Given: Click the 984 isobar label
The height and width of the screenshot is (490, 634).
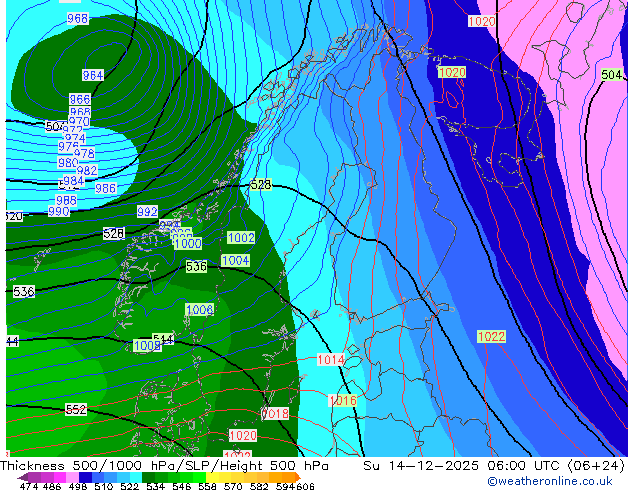Looking at the screenshot, I should (x=74, y=180).
